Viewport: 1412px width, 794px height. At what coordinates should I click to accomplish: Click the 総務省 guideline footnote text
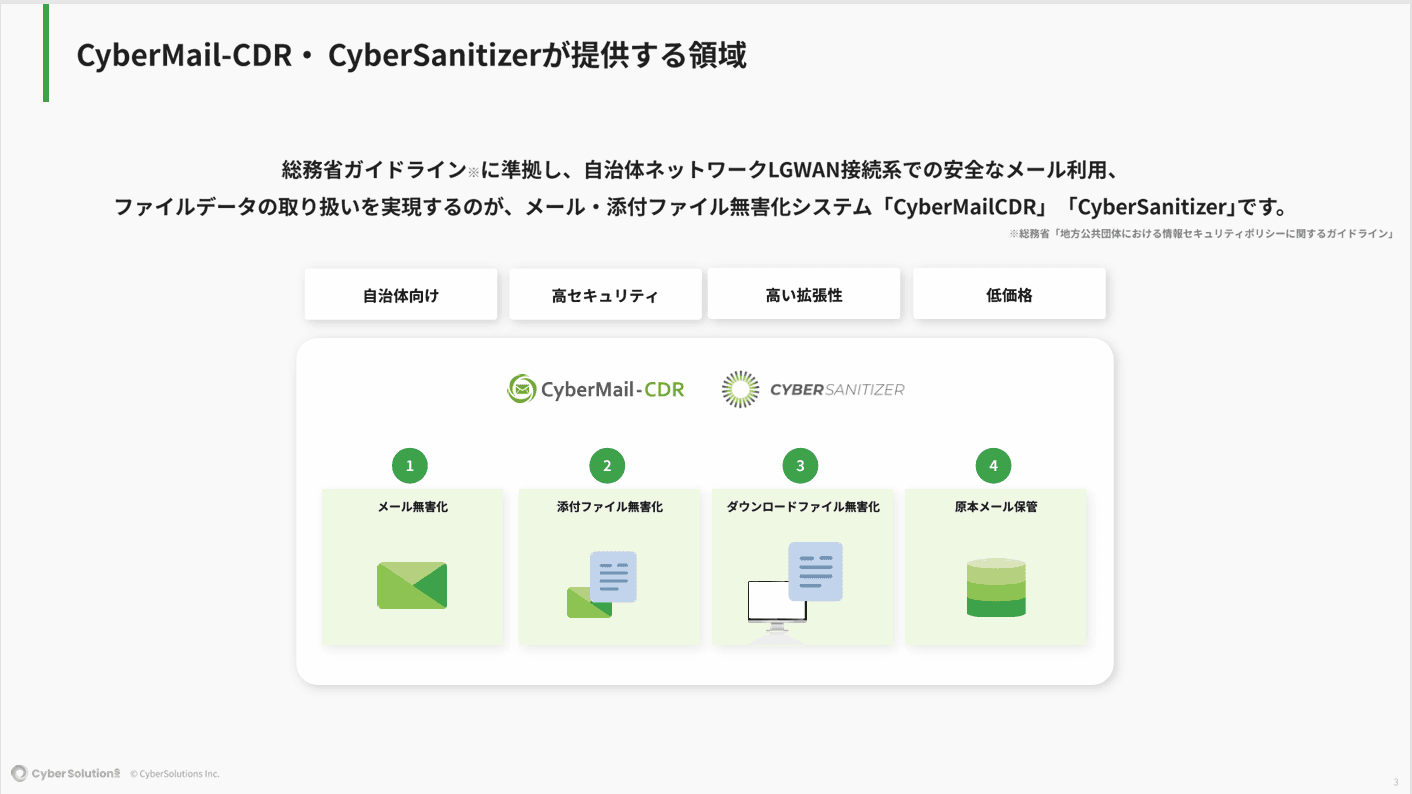[x=1201, y=234]
